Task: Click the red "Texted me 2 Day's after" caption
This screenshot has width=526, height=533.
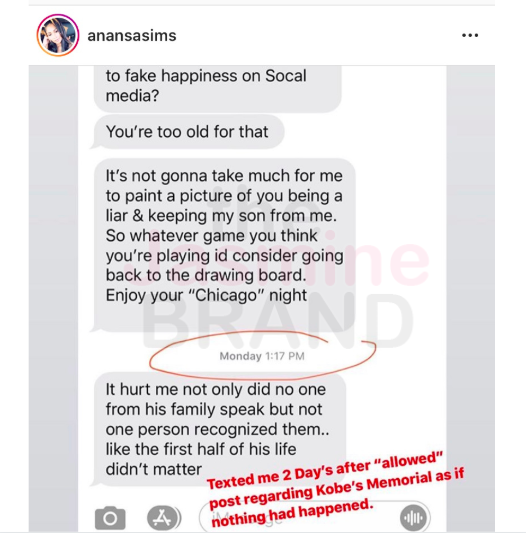Action: tap(325, 470)
